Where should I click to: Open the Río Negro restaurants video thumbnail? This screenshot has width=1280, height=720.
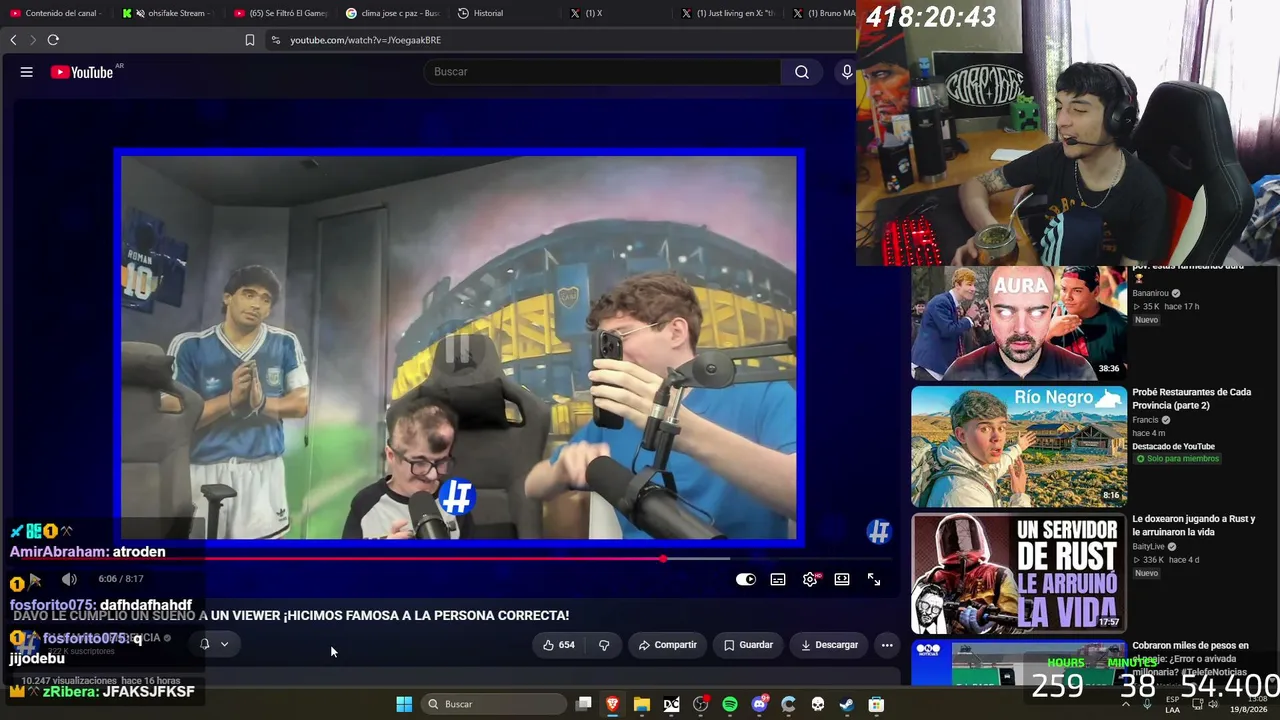point(1019,447)
